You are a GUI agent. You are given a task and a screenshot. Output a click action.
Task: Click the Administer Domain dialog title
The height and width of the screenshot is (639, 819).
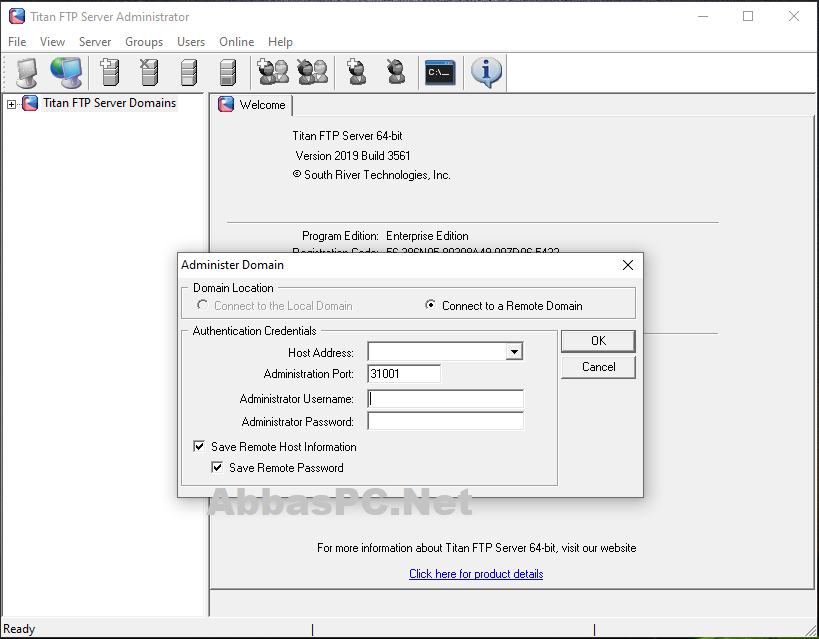pos(232,265)
